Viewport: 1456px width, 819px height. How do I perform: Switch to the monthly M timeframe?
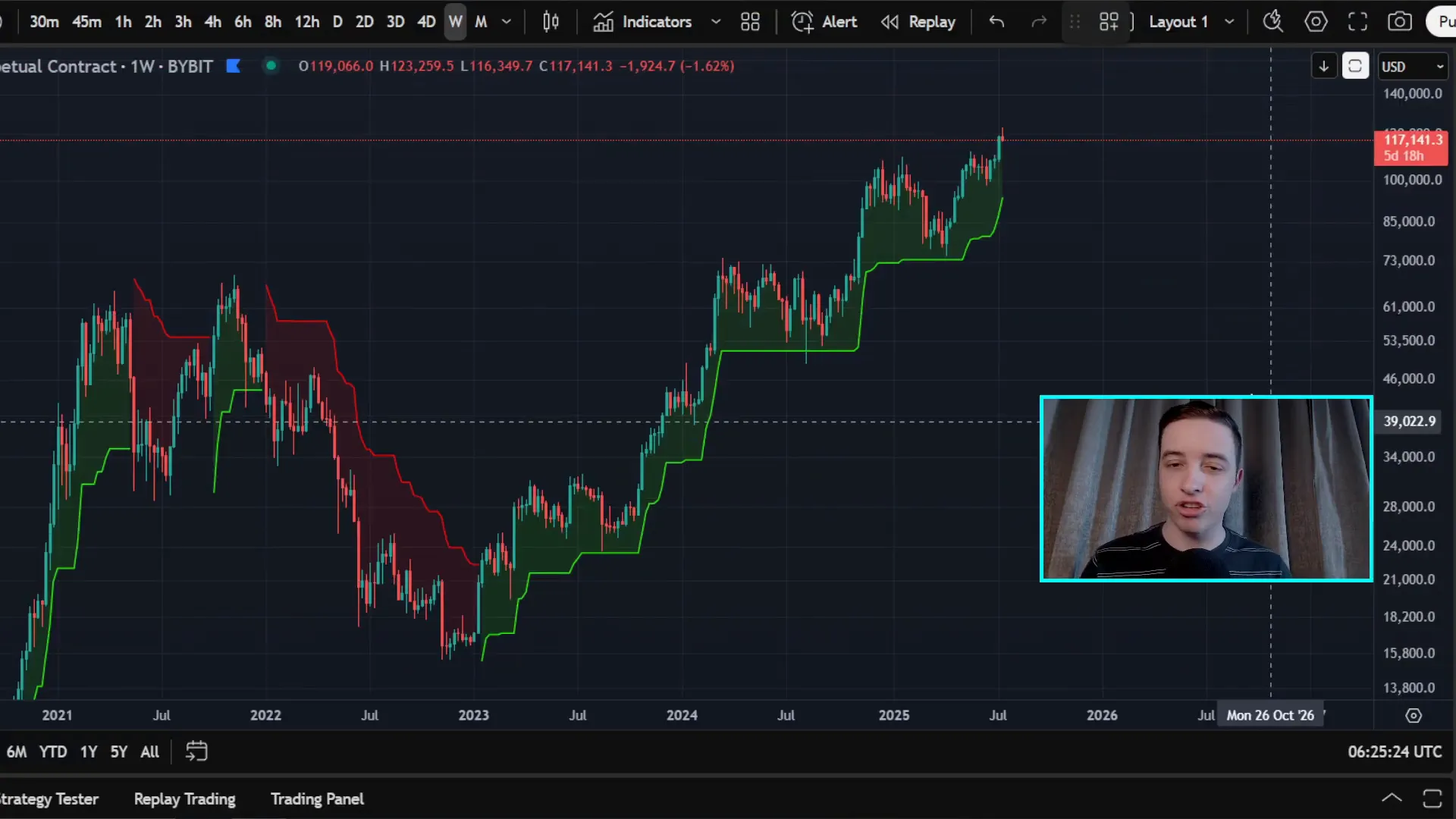click(x=481, y=22)
